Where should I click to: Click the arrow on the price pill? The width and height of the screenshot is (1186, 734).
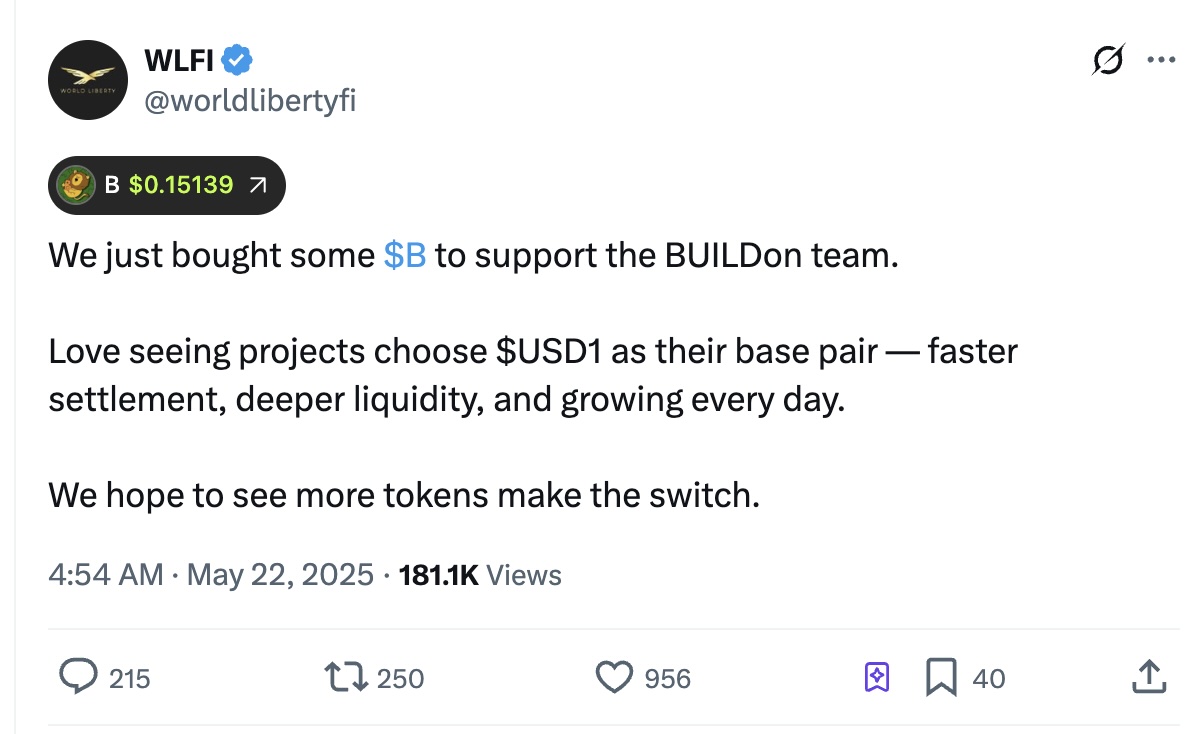tap(257, 186)
